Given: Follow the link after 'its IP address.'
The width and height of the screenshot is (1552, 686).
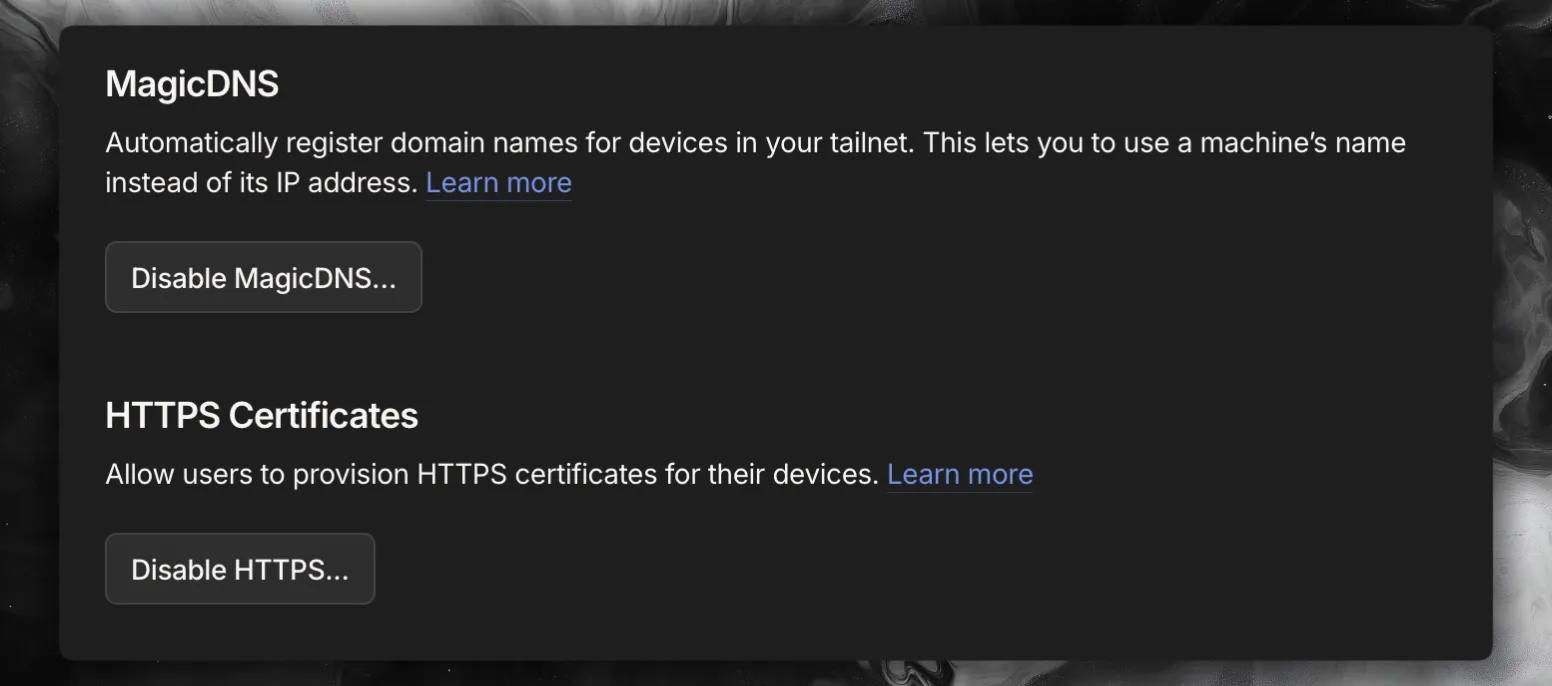Looking at the screenshot, I should [499, 183].
